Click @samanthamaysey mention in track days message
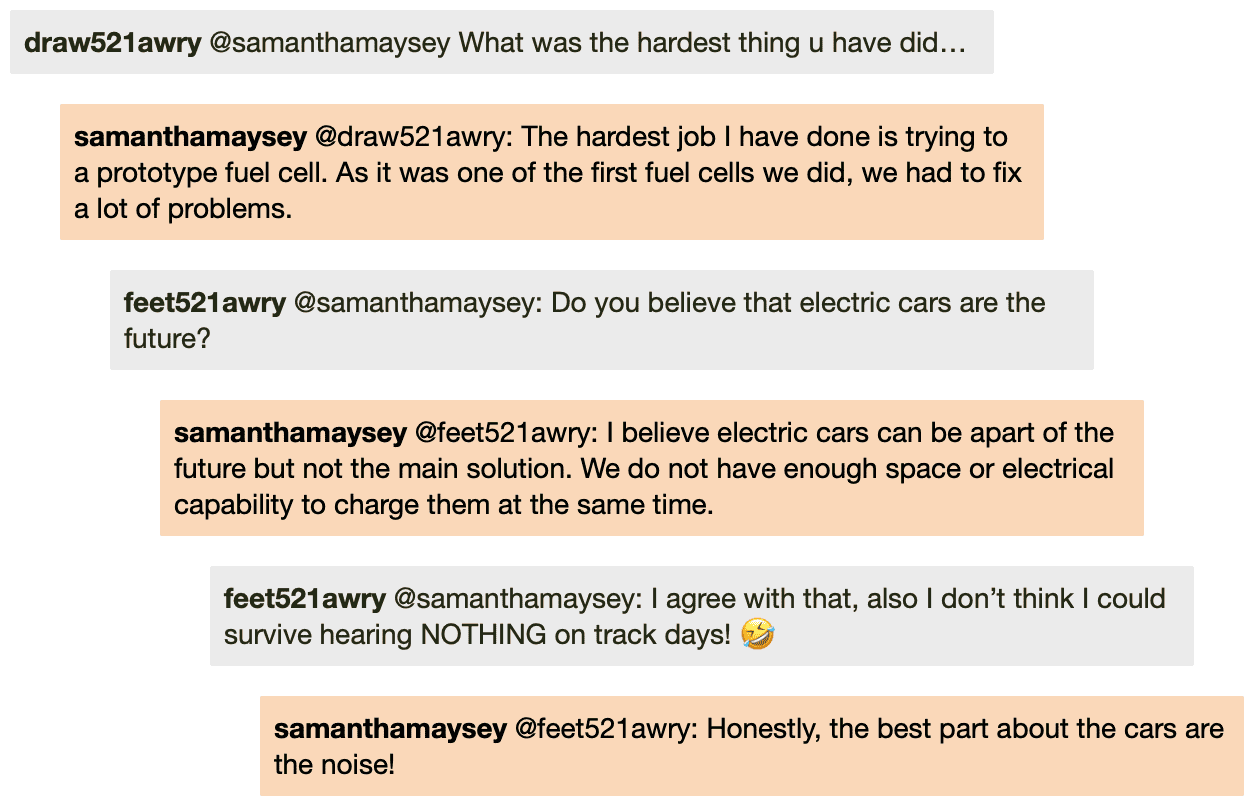Viewport: 1252px width, 806px height. (x=518, y=599)
